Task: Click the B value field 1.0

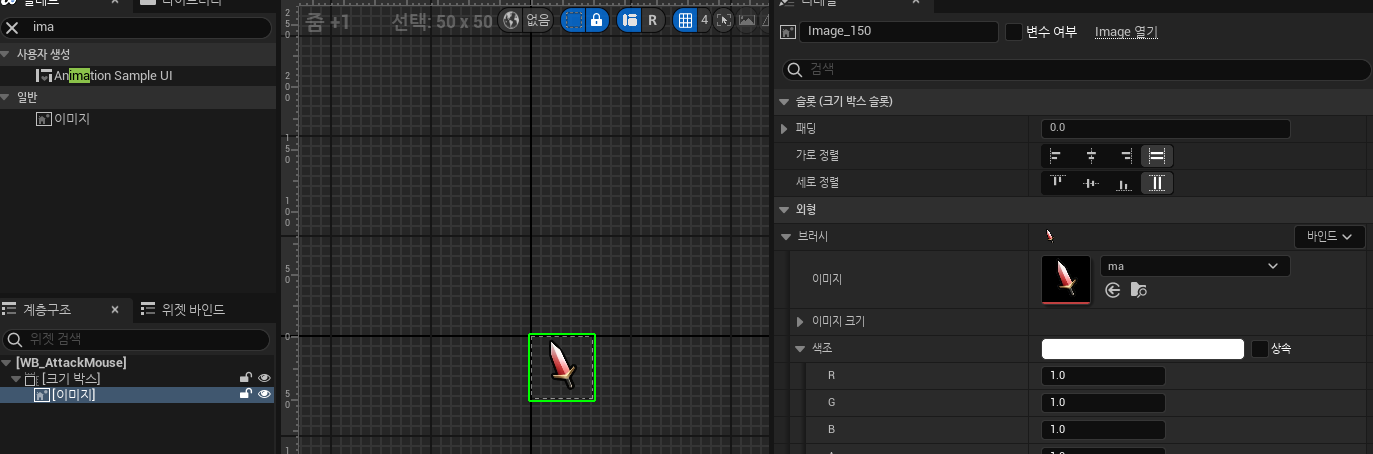Action: [1103, 430]
